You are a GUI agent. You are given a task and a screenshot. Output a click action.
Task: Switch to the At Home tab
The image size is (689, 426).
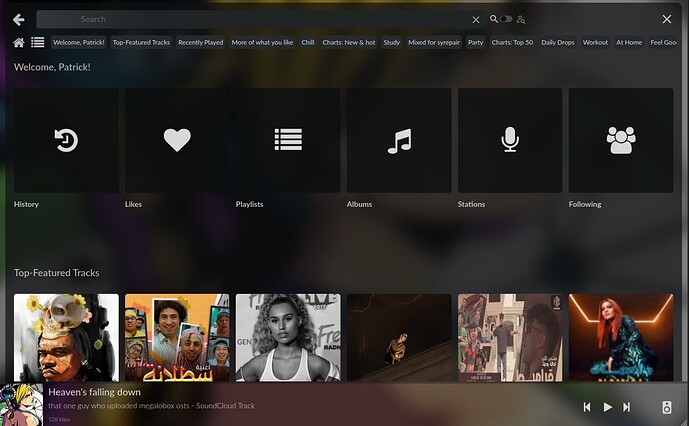629,42
